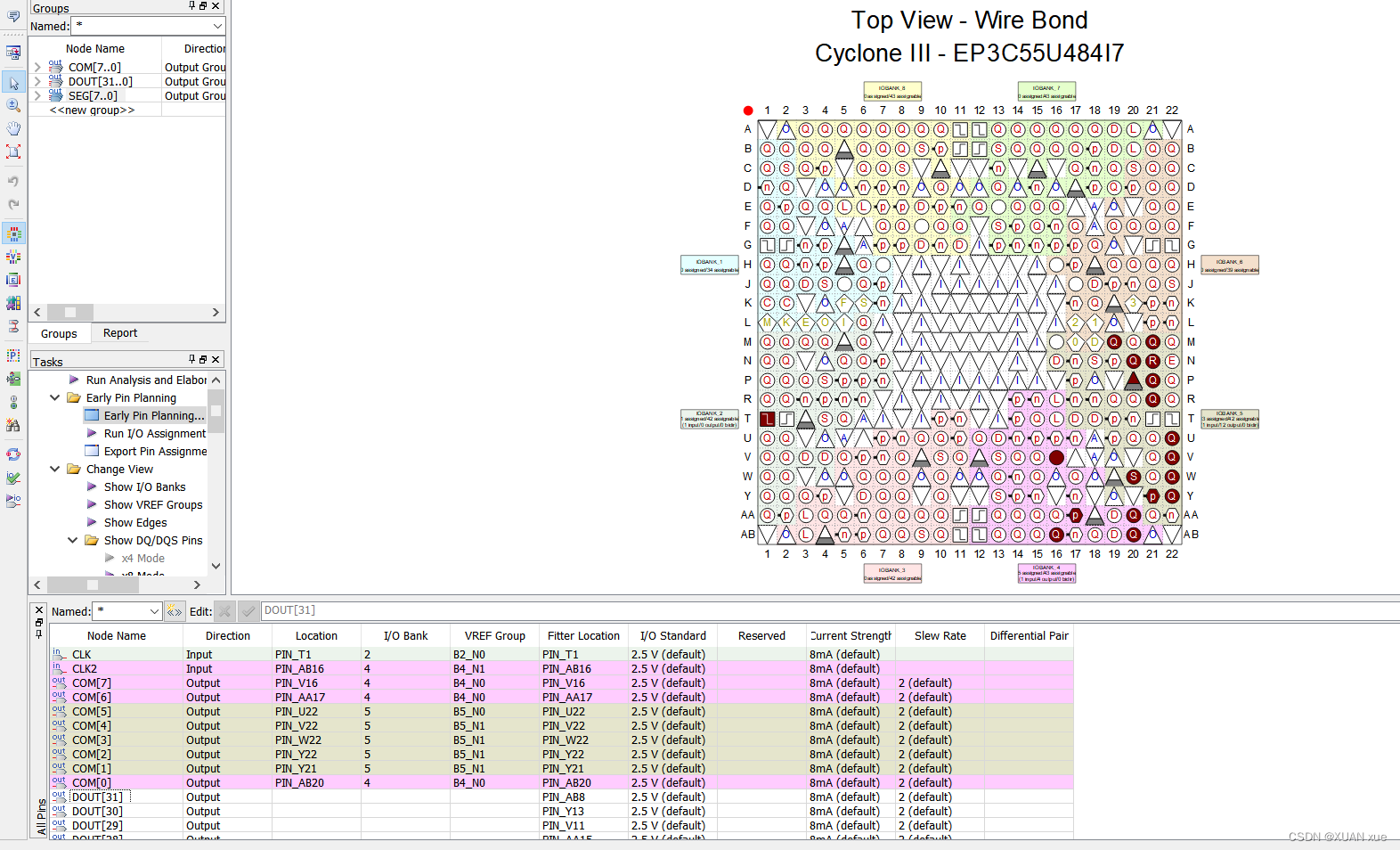The height and width of the screenshot is (850, 1400).
Task: Expand the DOUT[31..0] group
Action: tap(37, 81)
